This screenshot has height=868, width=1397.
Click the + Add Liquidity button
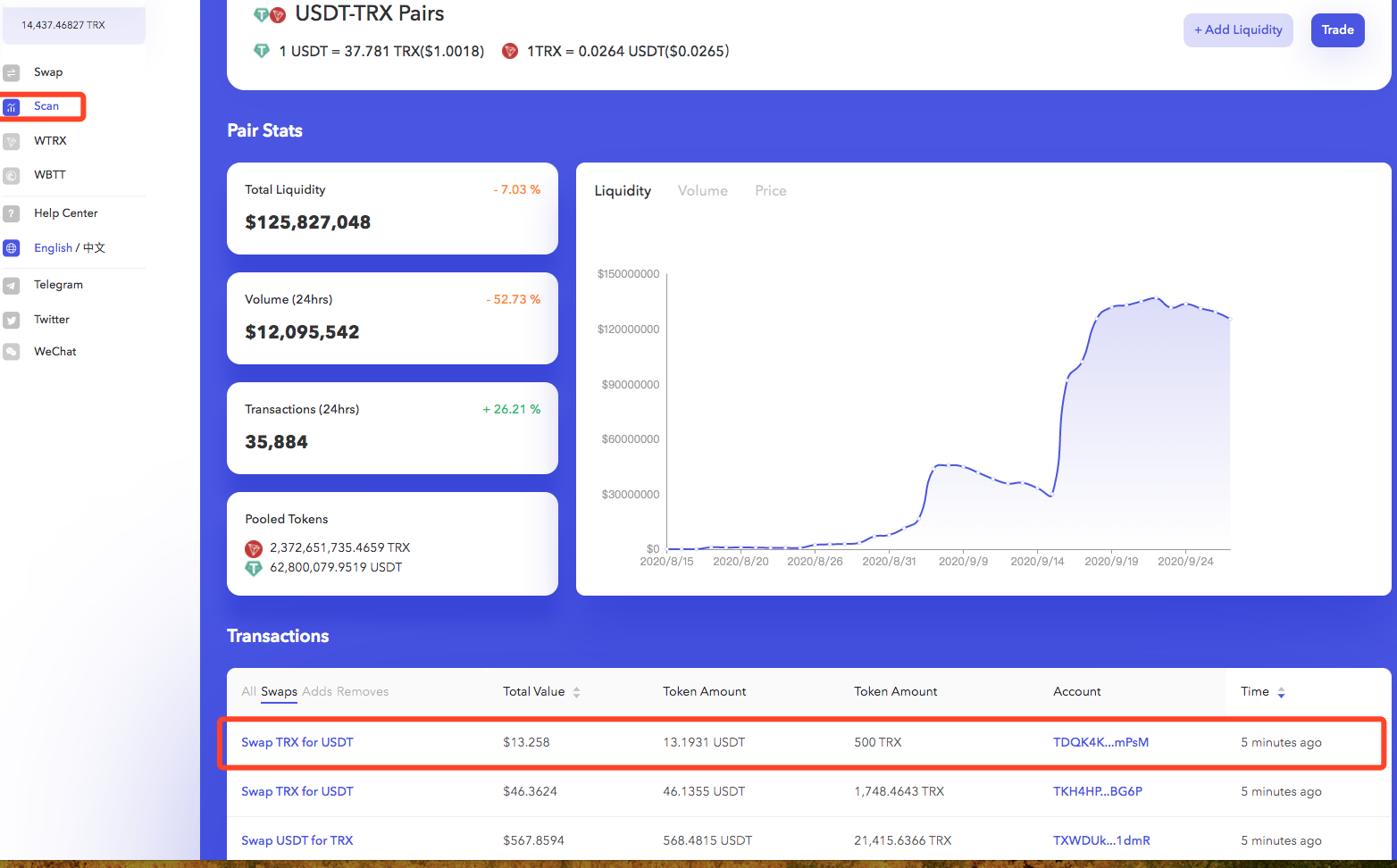[x=1238, y=30]
